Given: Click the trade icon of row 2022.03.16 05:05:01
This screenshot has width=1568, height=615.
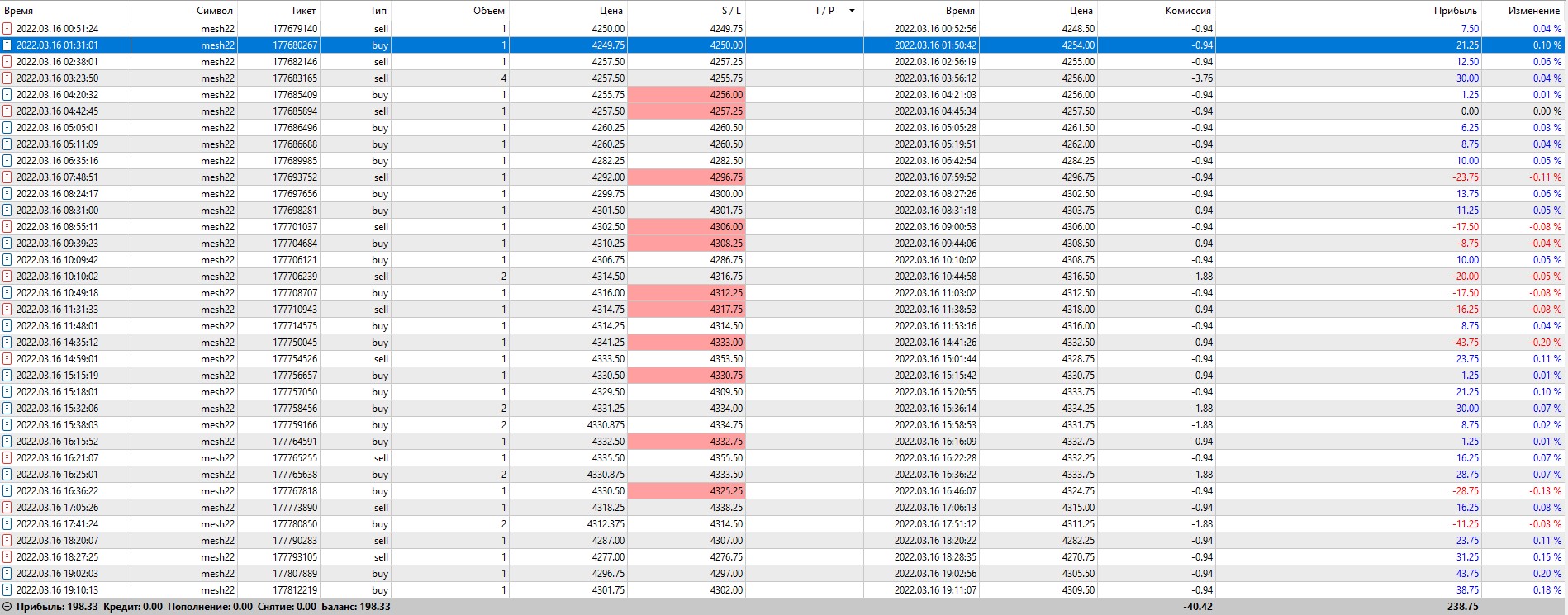Looking at the screenshot, I should point(7,128).
